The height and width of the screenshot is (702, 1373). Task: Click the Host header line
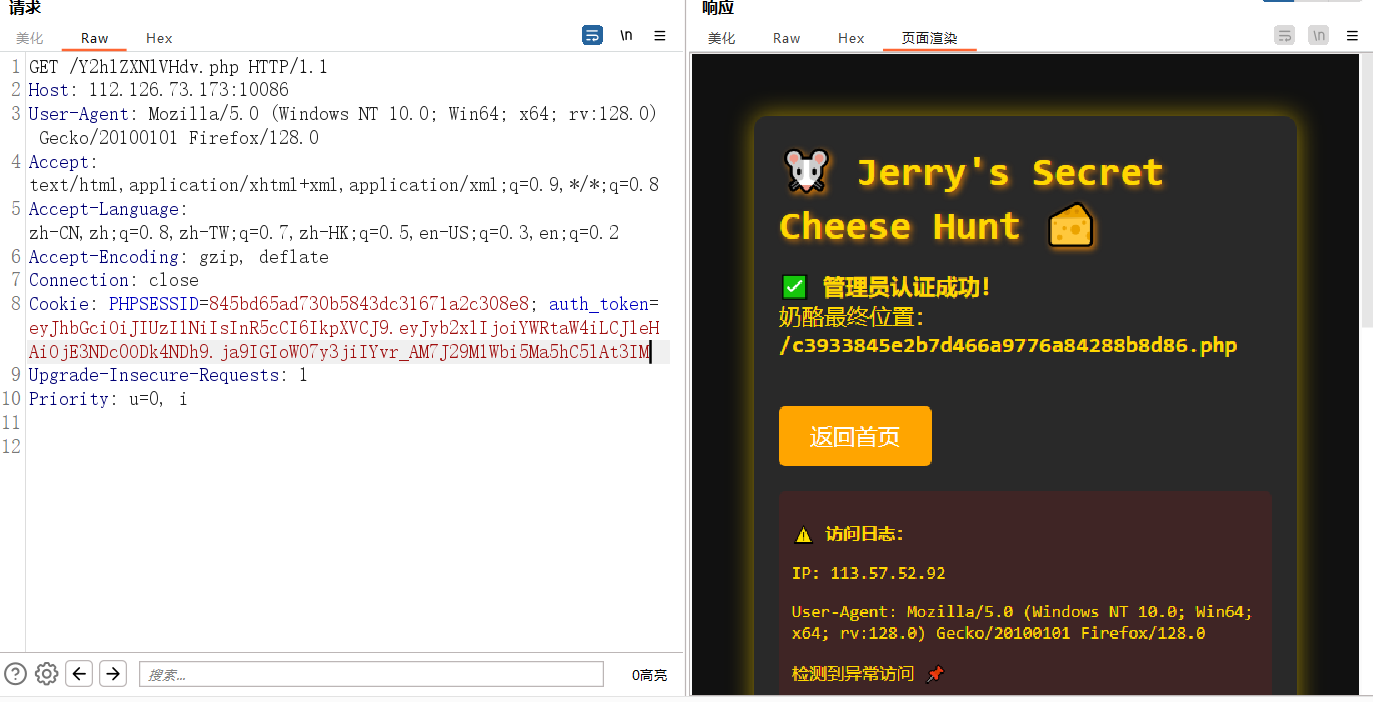click(158, 90)
